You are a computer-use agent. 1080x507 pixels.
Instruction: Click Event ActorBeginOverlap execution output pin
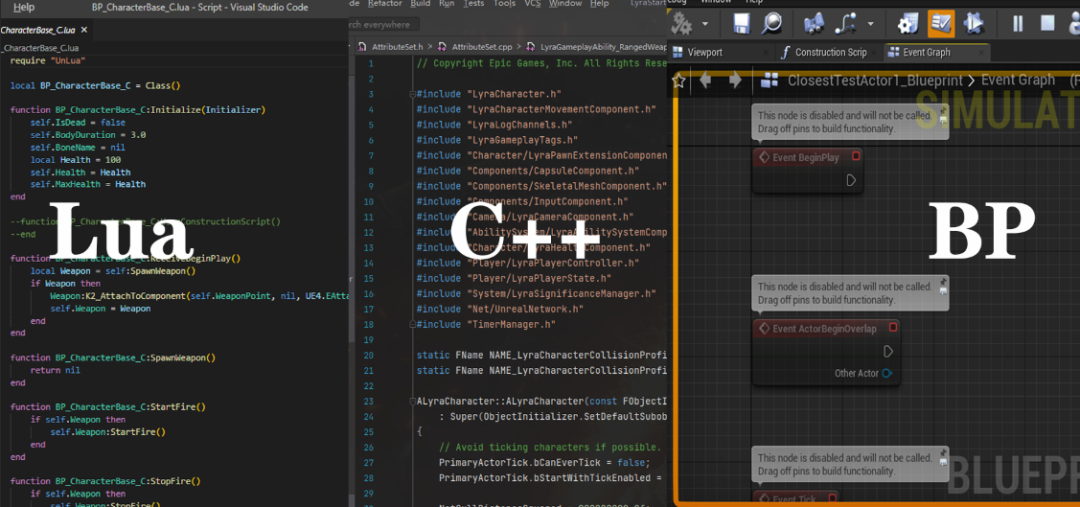coord(888,351)
